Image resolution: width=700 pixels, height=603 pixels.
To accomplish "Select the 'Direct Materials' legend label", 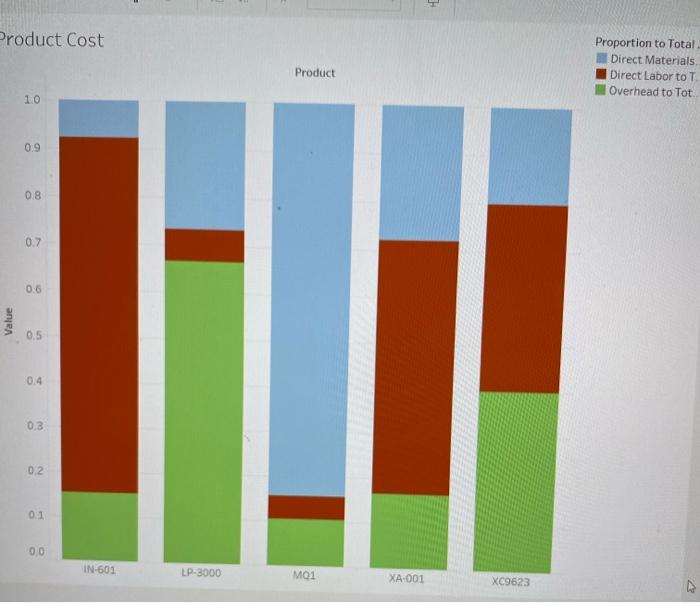I will coord(653,60).
